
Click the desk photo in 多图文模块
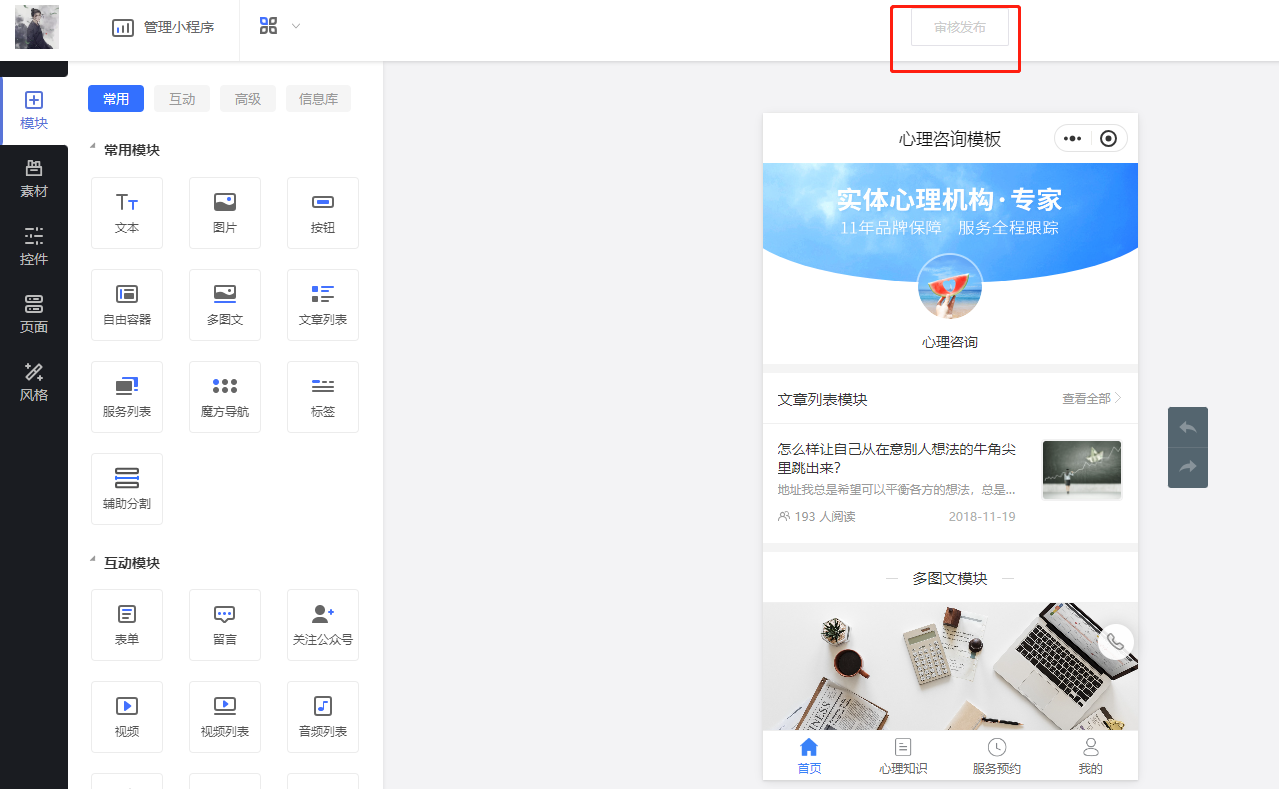click(x=950, y=666)
